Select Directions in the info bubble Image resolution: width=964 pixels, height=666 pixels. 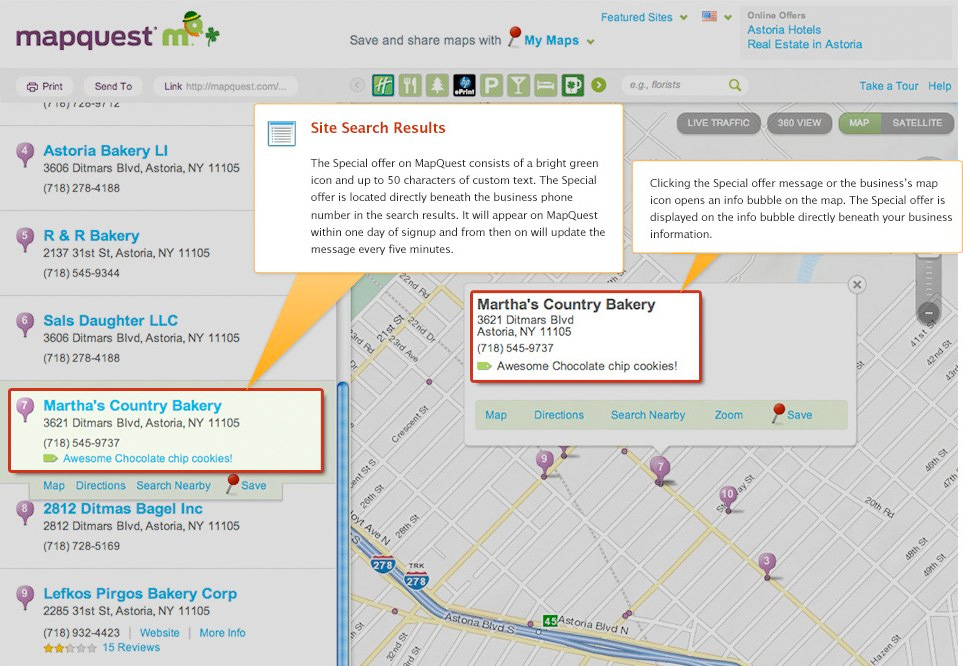[x=559, y=415]
